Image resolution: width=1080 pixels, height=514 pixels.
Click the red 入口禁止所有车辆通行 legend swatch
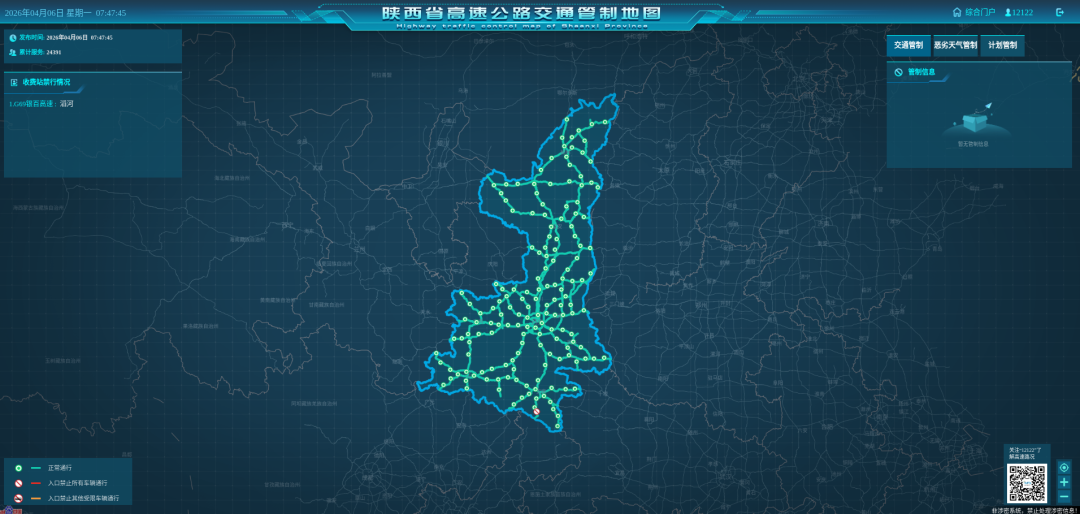37,483
